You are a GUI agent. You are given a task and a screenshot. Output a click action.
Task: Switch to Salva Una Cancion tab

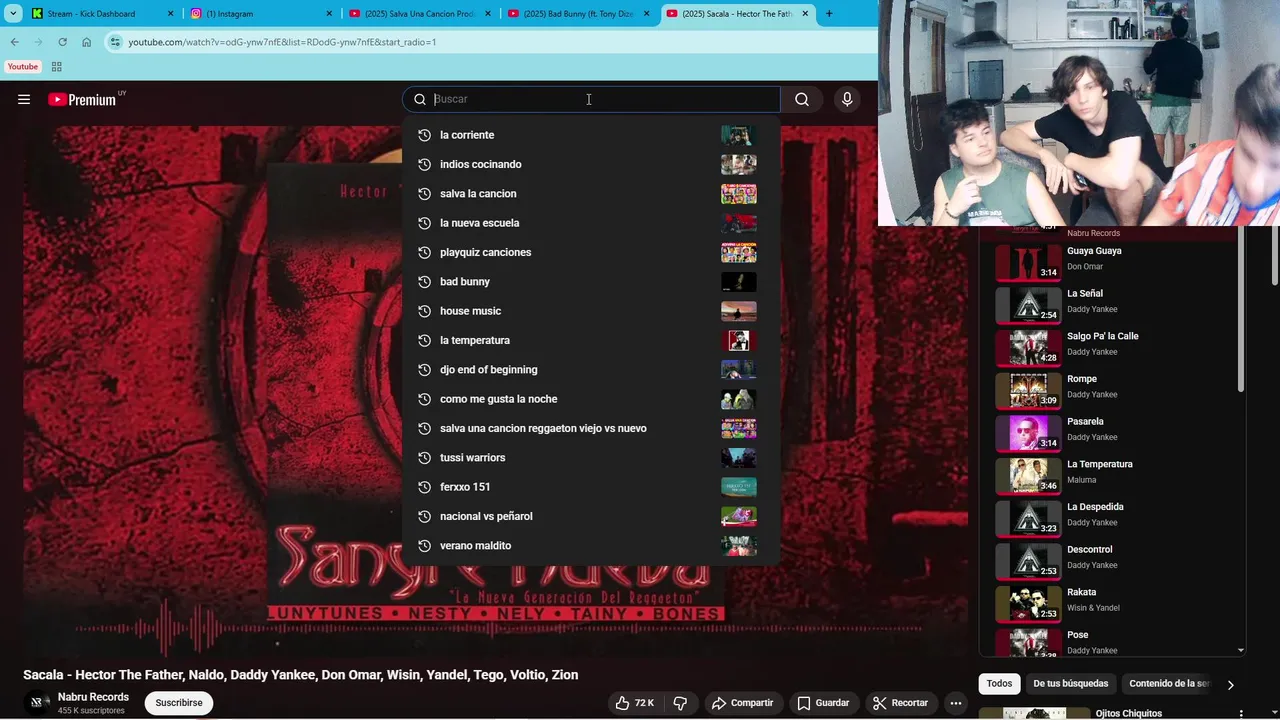coord(421,14)
